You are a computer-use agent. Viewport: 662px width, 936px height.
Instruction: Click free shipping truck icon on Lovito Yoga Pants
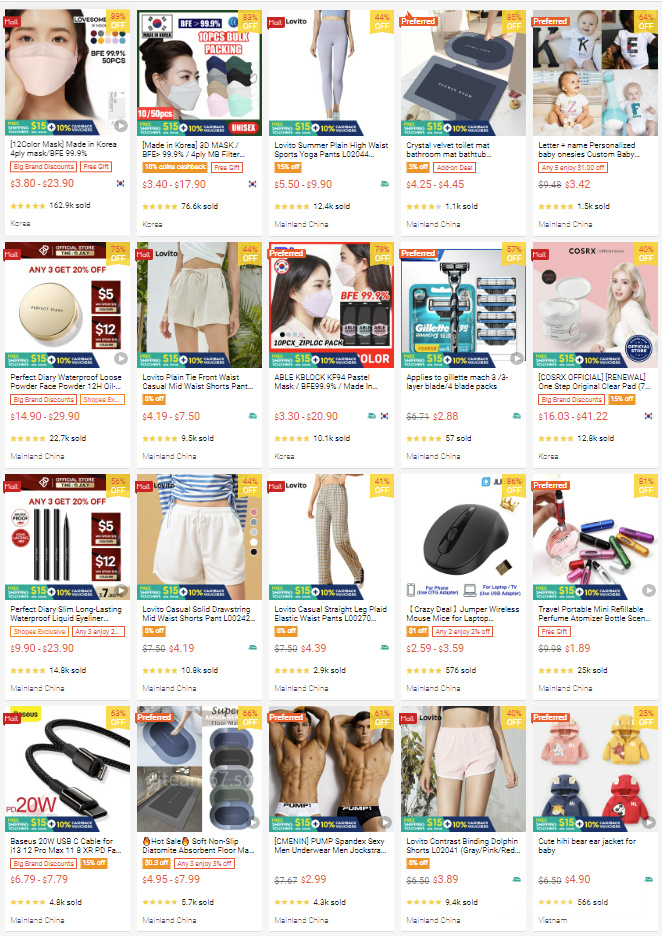pos(385,184)
